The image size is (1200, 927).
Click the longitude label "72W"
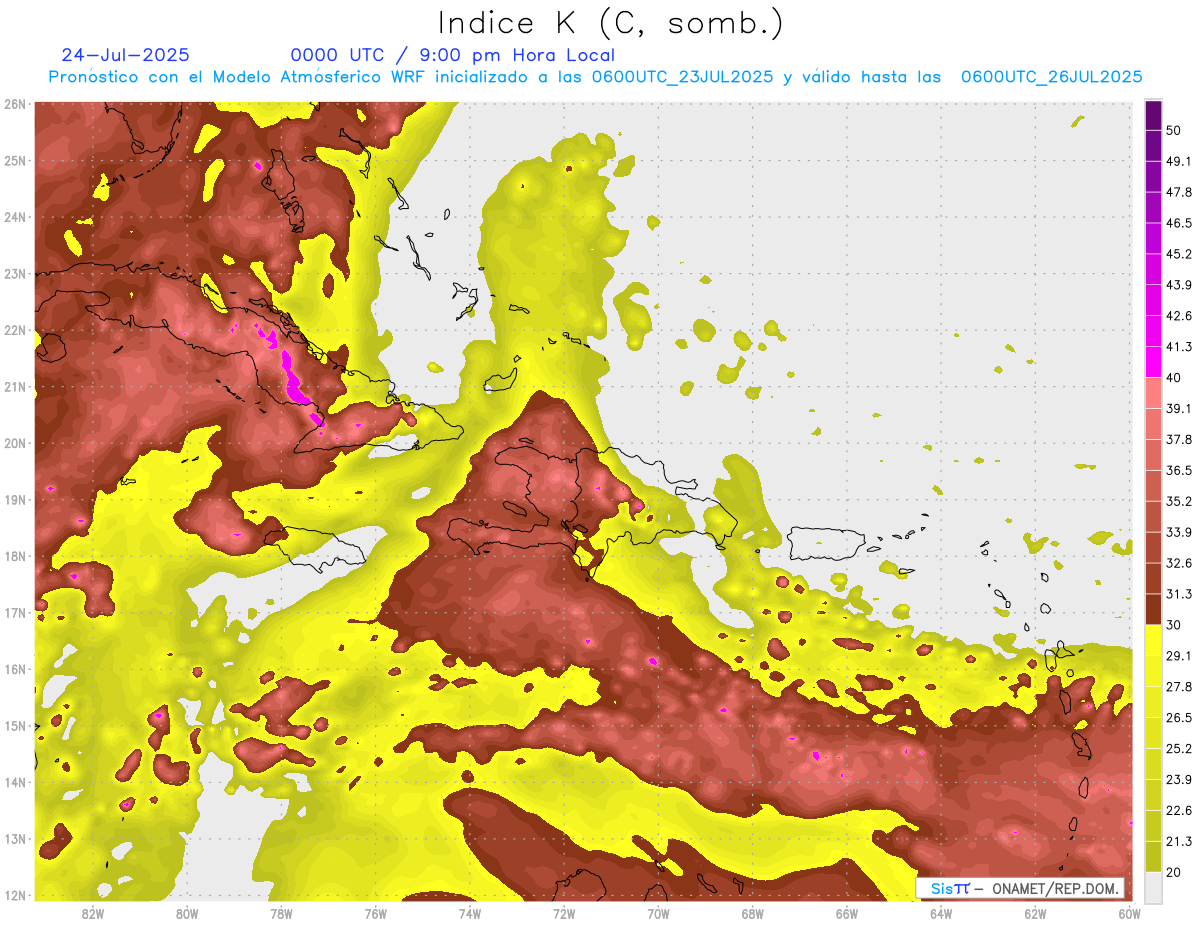click(564, 913)
